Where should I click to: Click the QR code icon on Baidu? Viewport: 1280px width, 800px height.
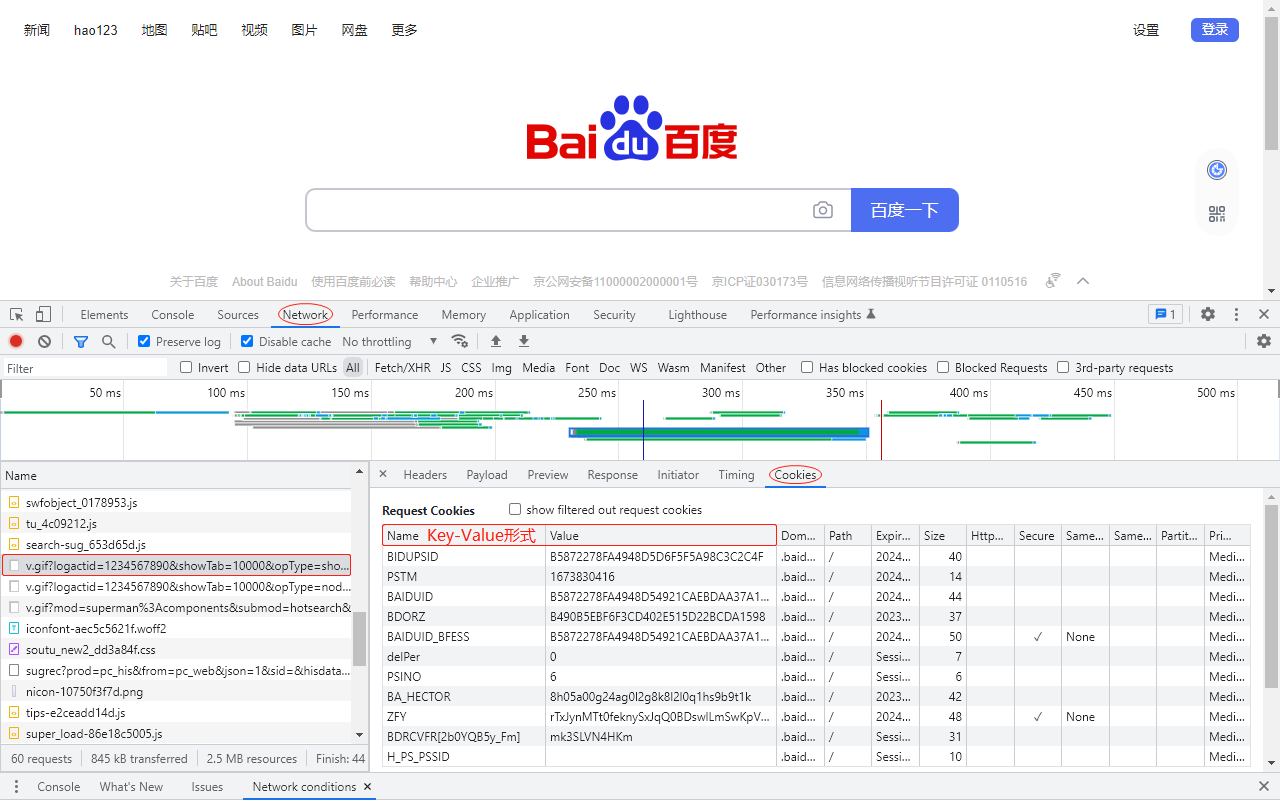1217,213
